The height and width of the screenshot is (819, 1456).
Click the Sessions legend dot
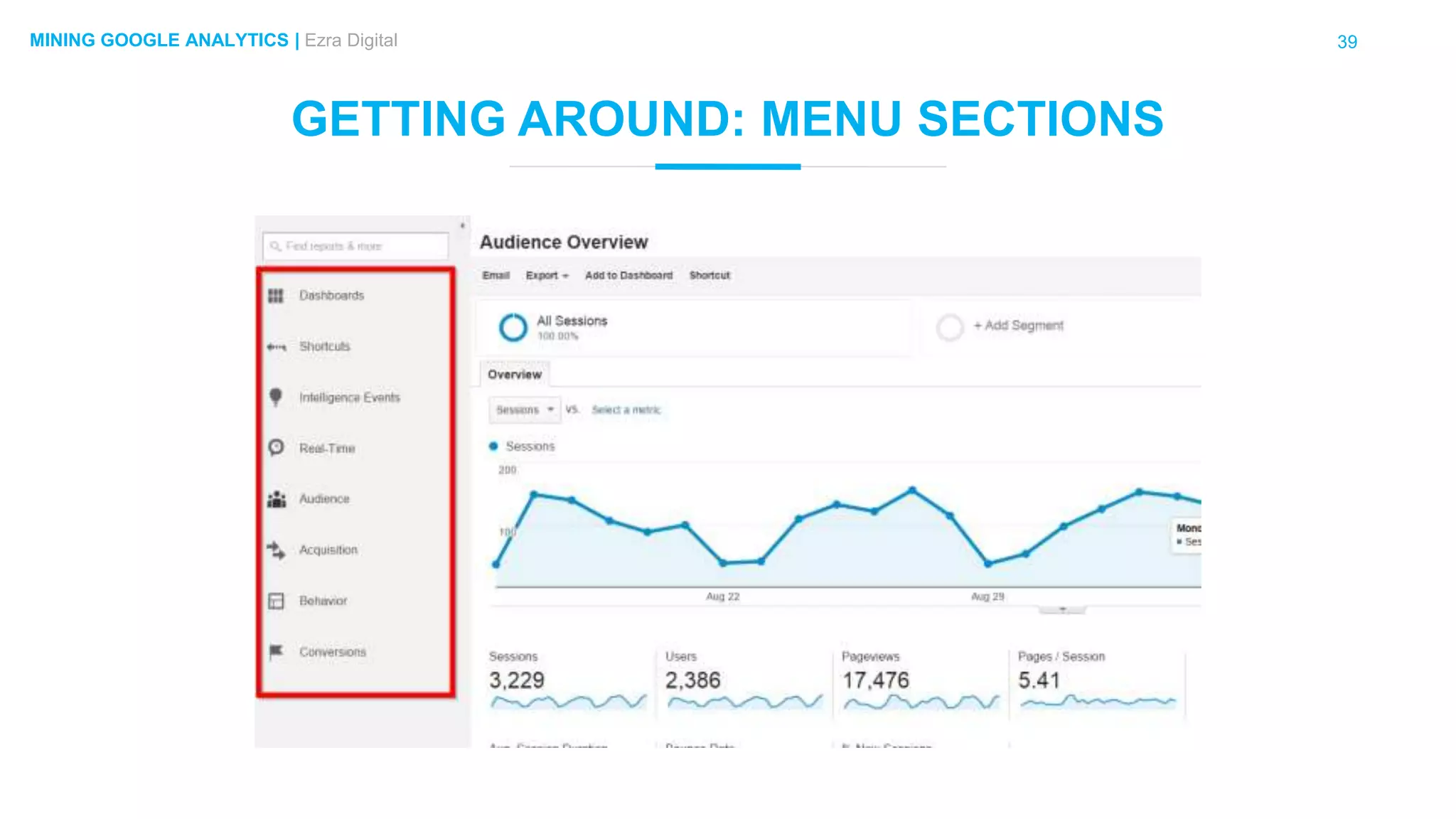(493, 446)
